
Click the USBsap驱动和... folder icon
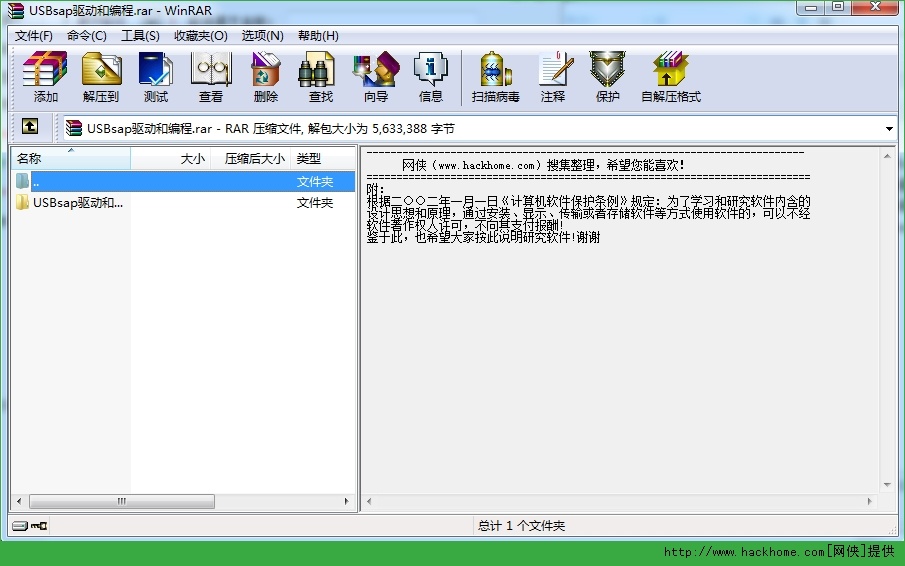[x=23, y=203]
